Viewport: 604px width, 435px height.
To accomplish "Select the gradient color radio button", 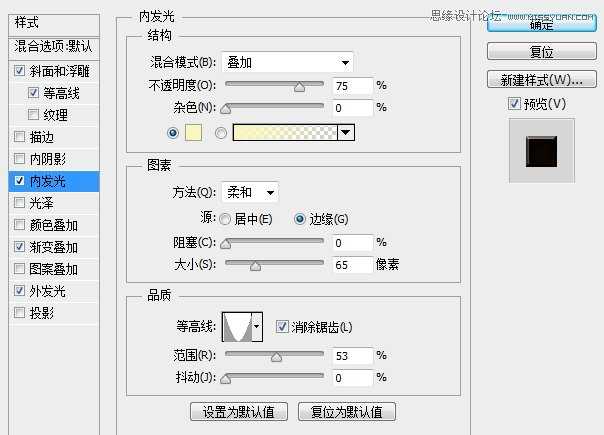I will coord(221,133).
